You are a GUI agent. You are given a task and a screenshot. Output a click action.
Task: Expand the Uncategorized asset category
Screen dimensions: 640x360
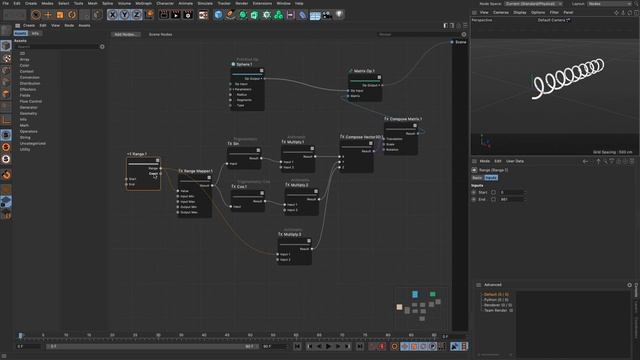tap(33, 144)
